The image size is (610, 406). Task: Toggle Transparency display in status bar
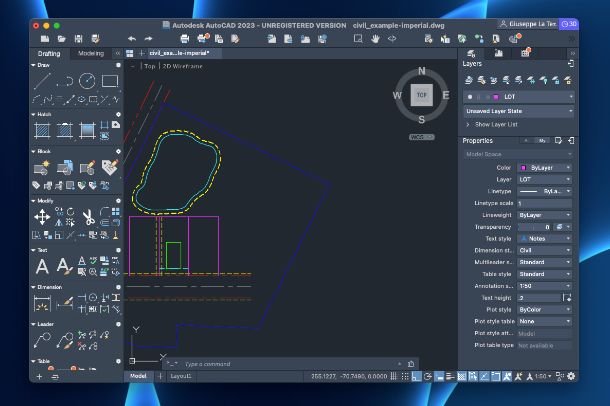coord(461,376)
